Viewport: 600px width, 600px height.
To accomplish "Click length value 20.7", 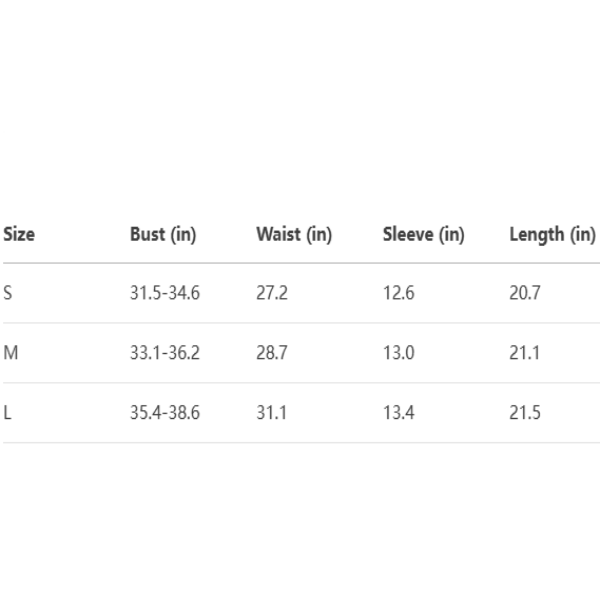I will (x=526, y=293).
